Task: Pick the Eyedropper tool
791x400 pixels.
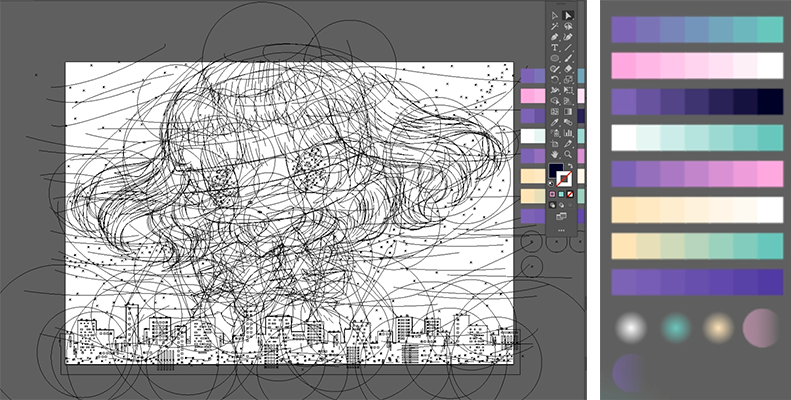Action: point(555,122)
